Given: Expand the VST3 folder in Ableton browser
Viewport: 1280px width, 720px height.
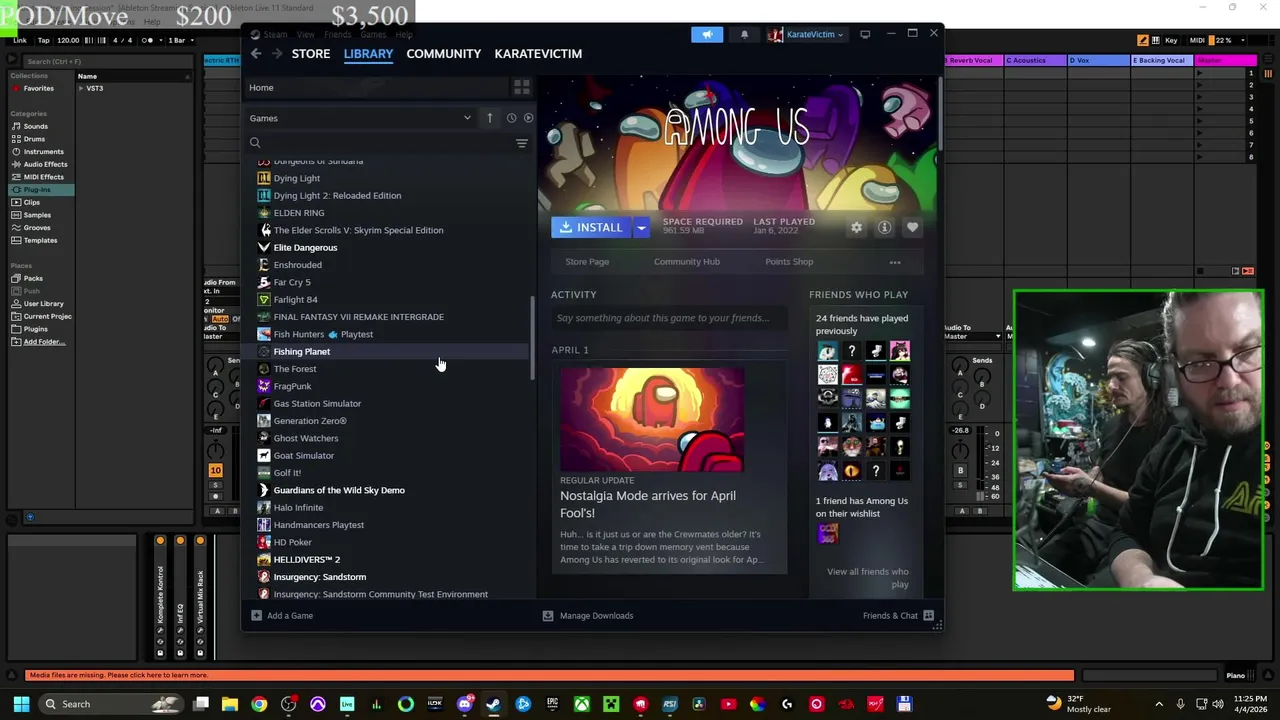Looking at the screenshot, I should click(x=81, y=88).
